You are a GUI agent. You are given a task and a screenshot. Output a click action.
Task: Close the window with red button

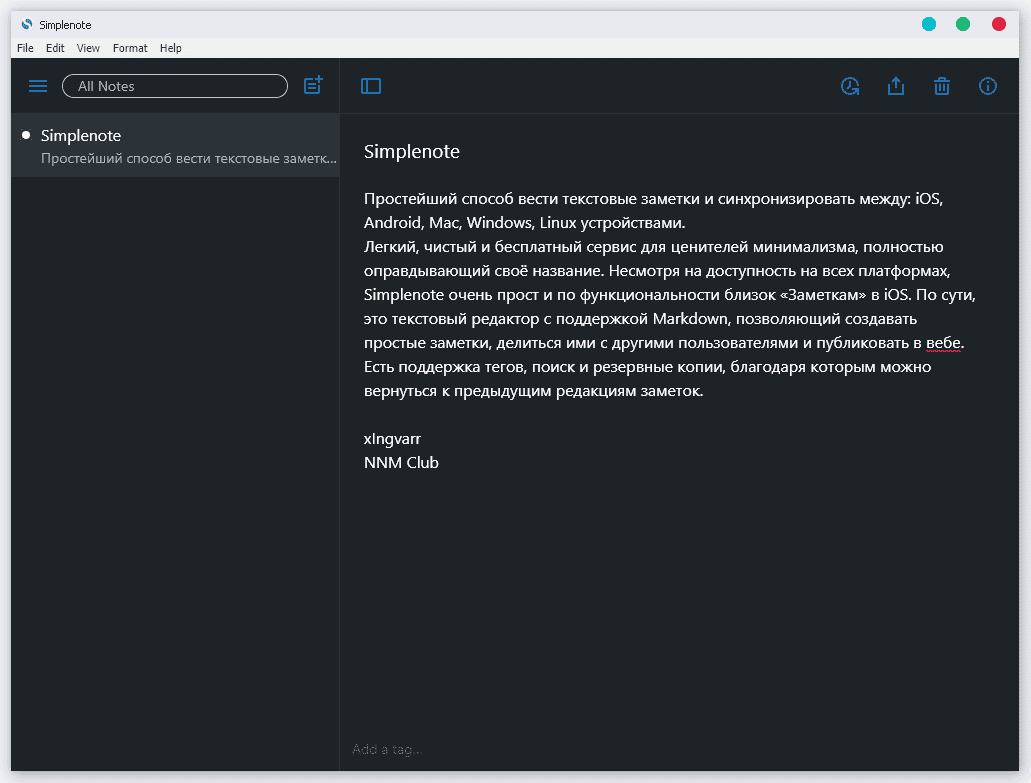[x=999, y=24]
